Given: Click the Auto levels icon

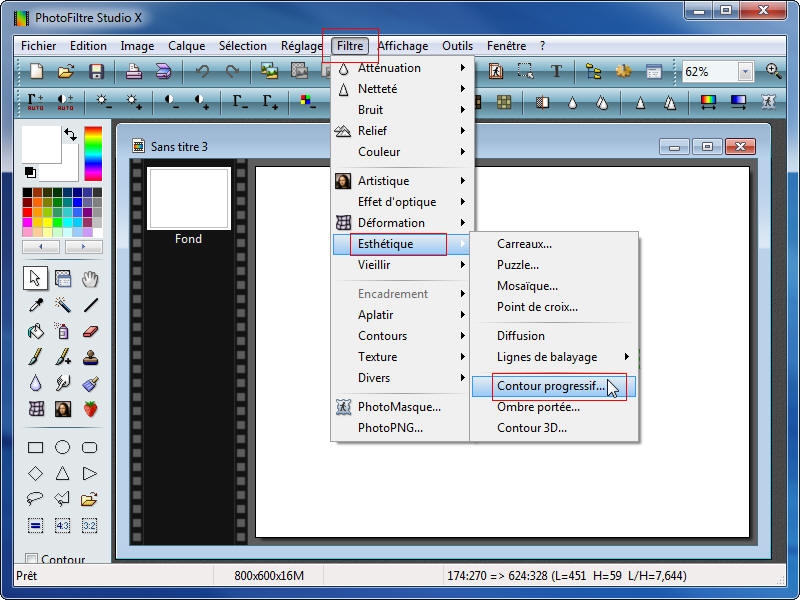Looking at the screenshot, I should (x=35, y=101).
